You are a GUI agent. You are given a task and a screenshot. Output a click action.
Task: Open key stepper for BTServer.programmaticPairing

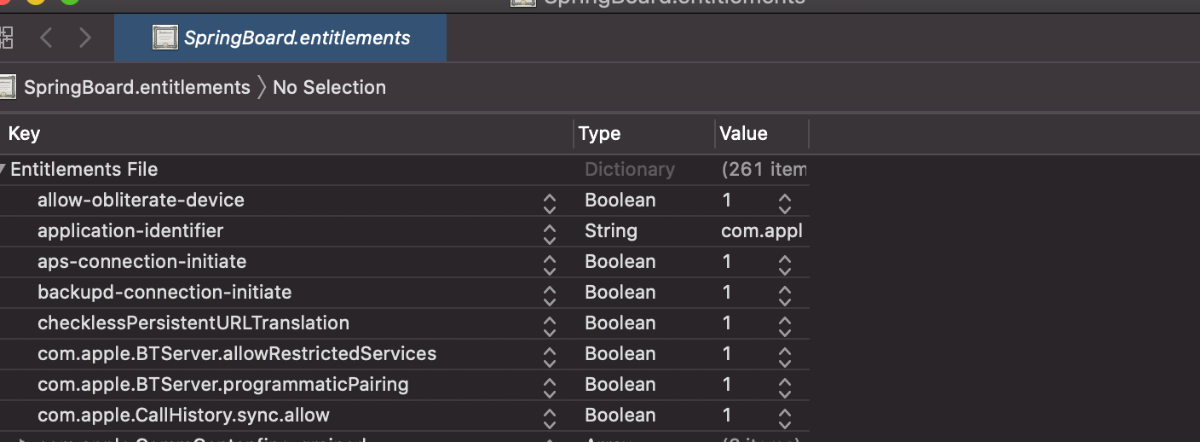549,387
